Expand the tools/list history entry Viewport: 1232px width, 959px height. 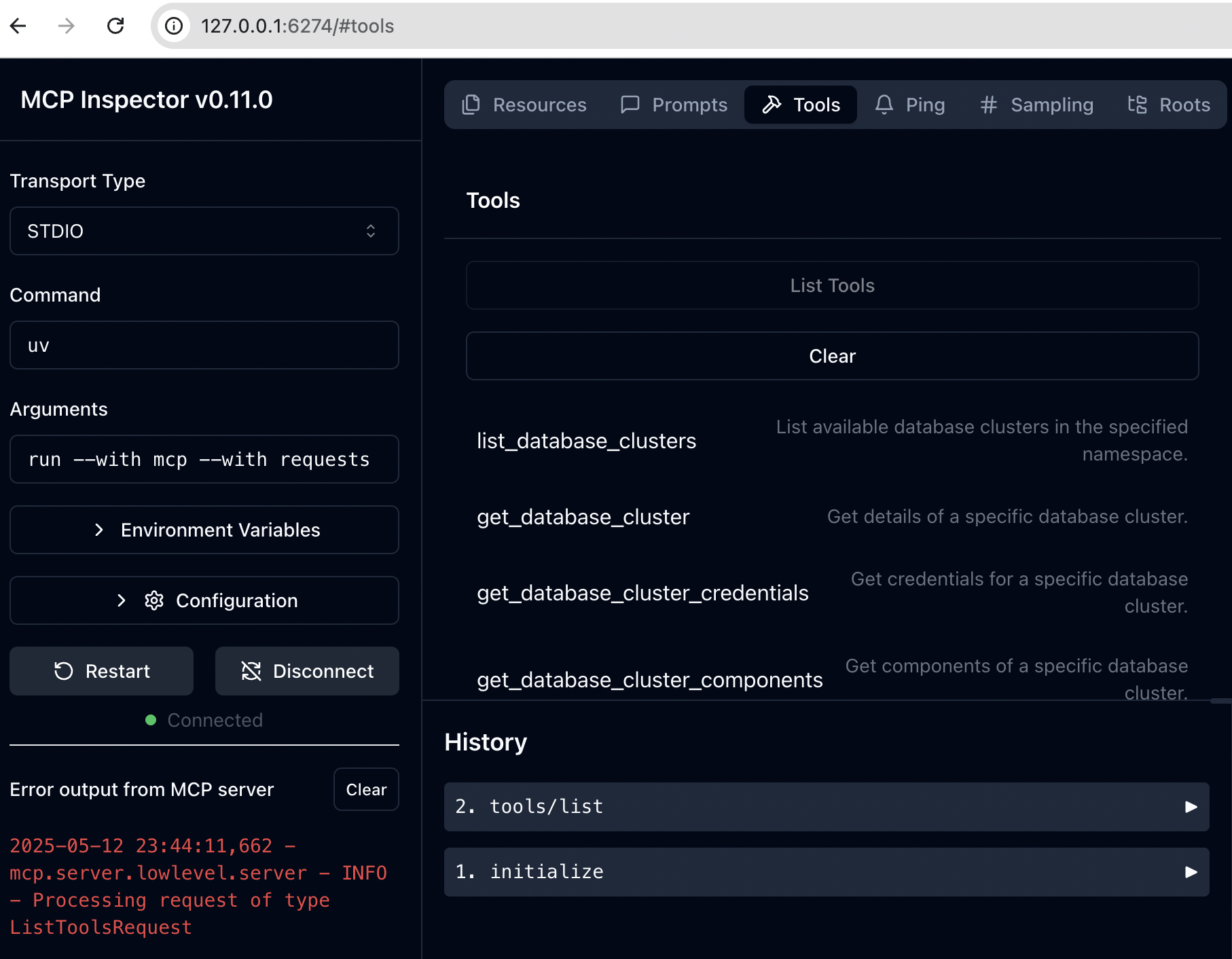(x=827, y=807)
